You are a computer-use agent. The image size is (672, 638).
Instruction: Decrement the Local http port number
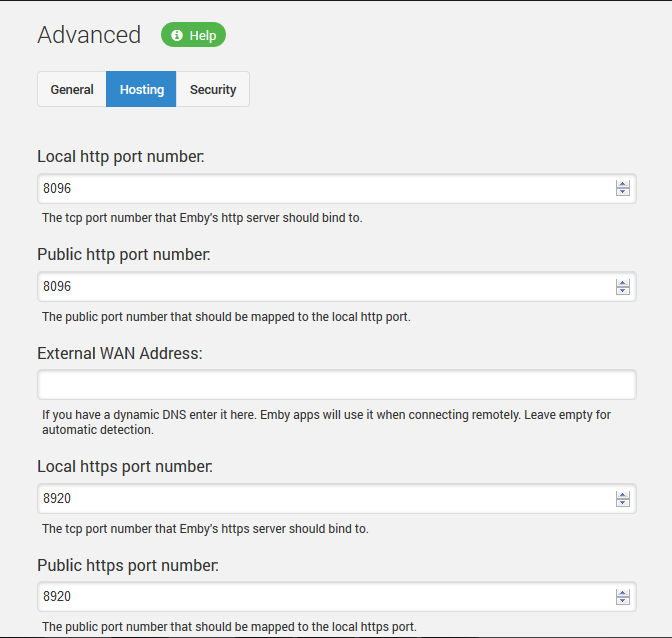tap(623, 192)
